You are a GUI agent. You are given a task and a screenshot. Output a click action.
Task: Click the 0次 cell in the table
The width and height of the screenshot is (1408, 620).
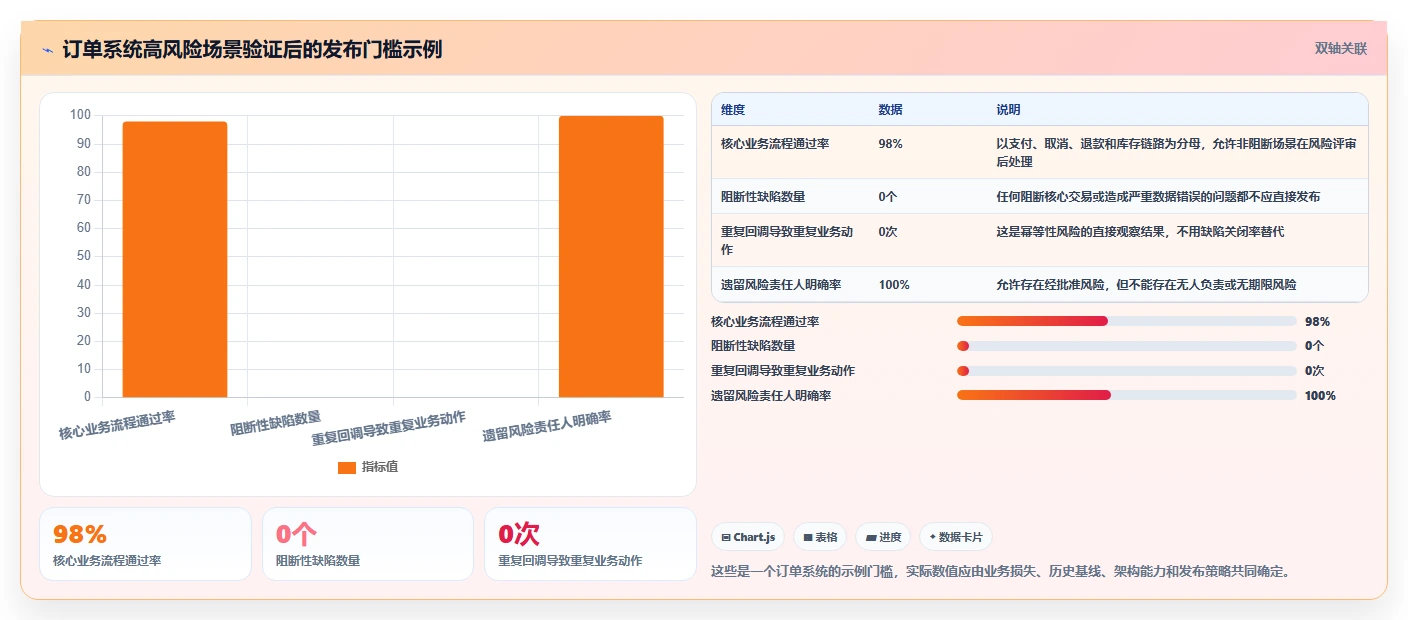click(x=888, y=232)
